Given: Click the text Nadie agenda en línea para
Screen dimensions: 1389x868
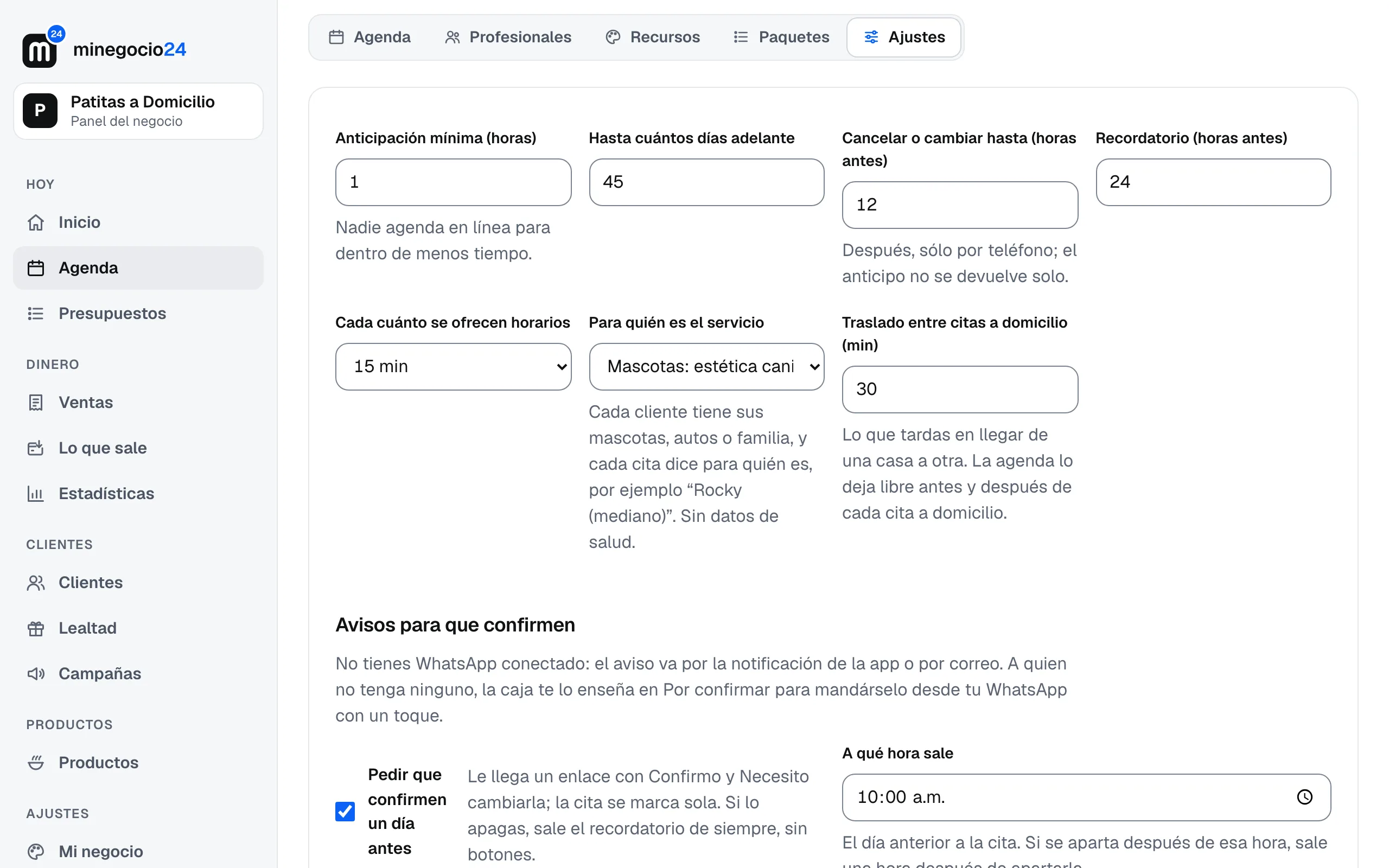Looking at the screenshot, I should [443, 227].
